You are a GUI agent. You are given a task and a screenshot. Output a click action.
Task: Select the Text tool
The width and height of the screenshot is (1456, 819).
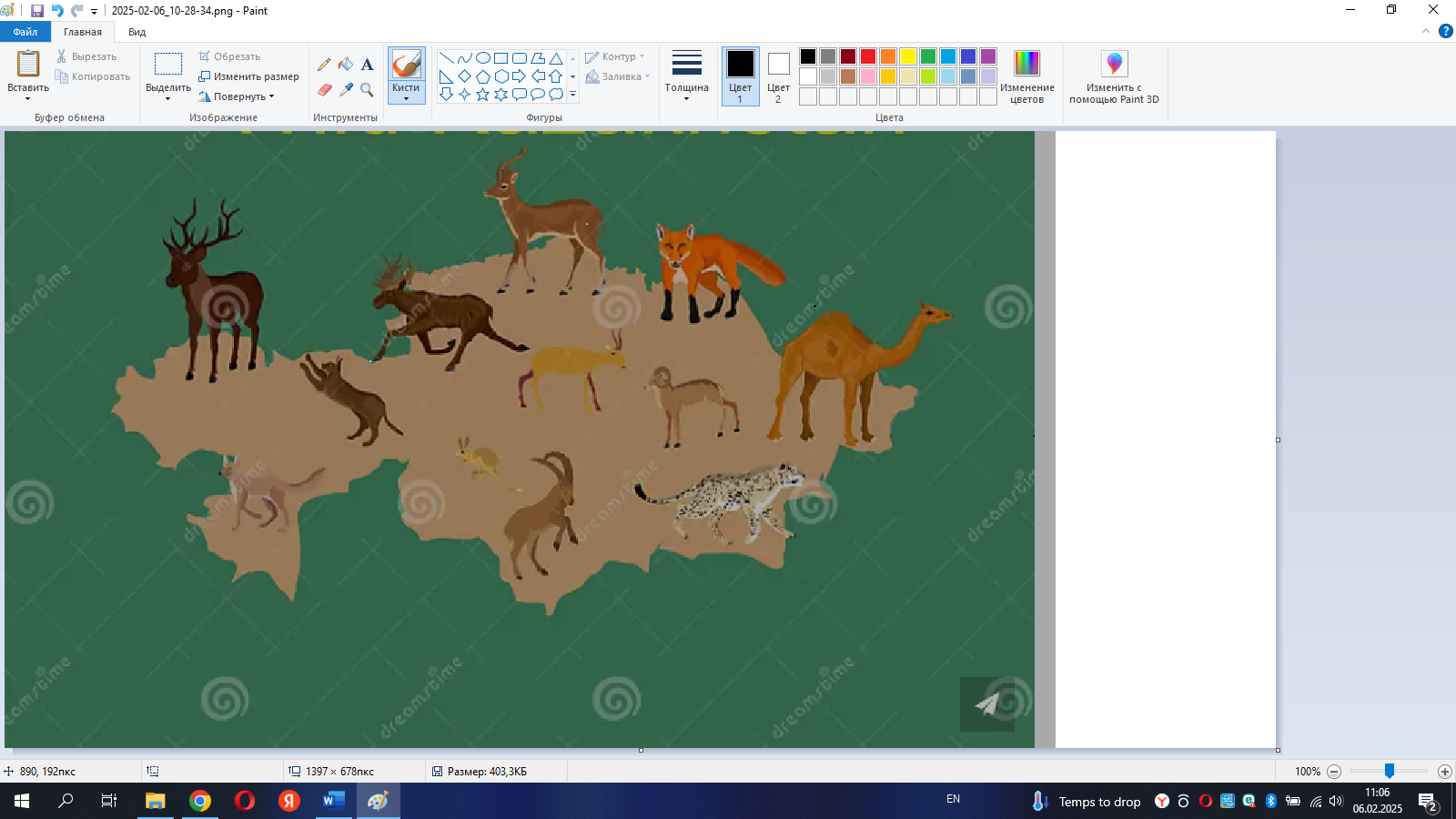pos(367,65)
